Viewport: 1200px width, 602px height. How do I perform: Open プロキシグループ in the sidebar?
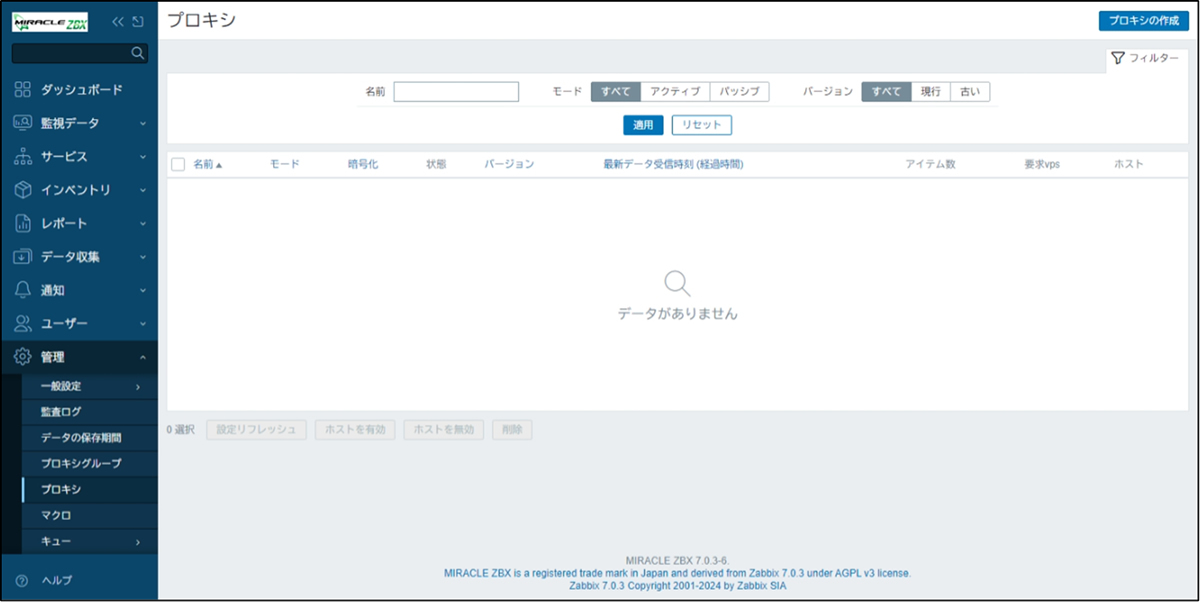pos(81,464)
